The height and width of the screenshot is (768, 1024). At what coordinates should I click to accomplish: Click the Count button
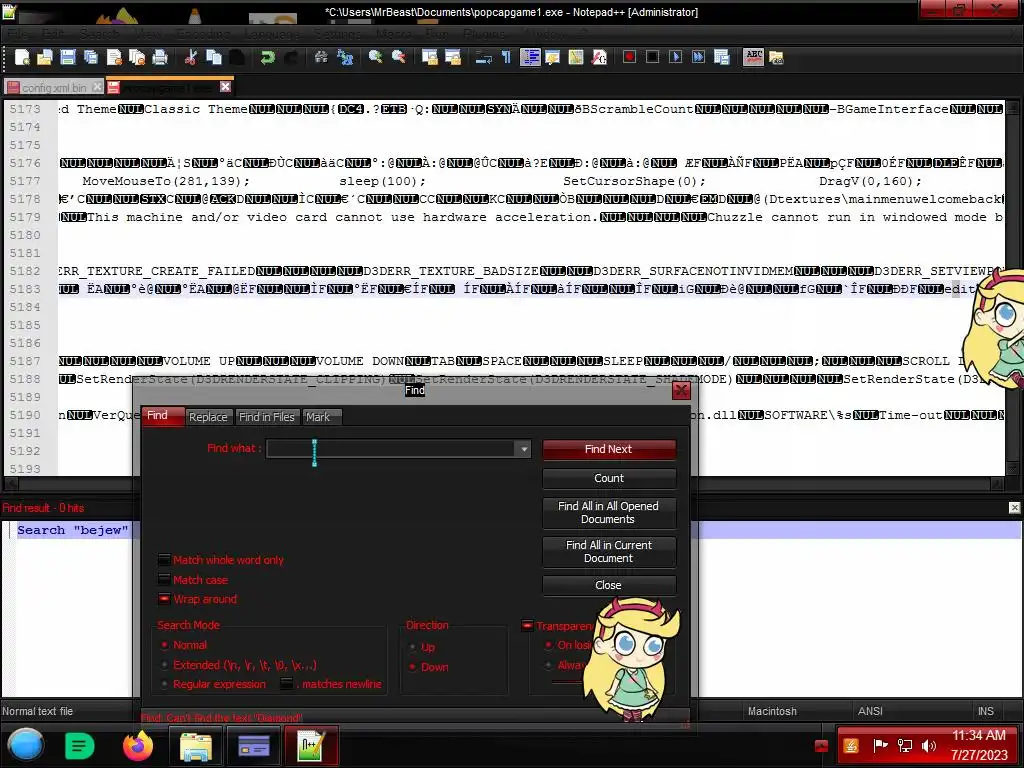click(609, 478)
